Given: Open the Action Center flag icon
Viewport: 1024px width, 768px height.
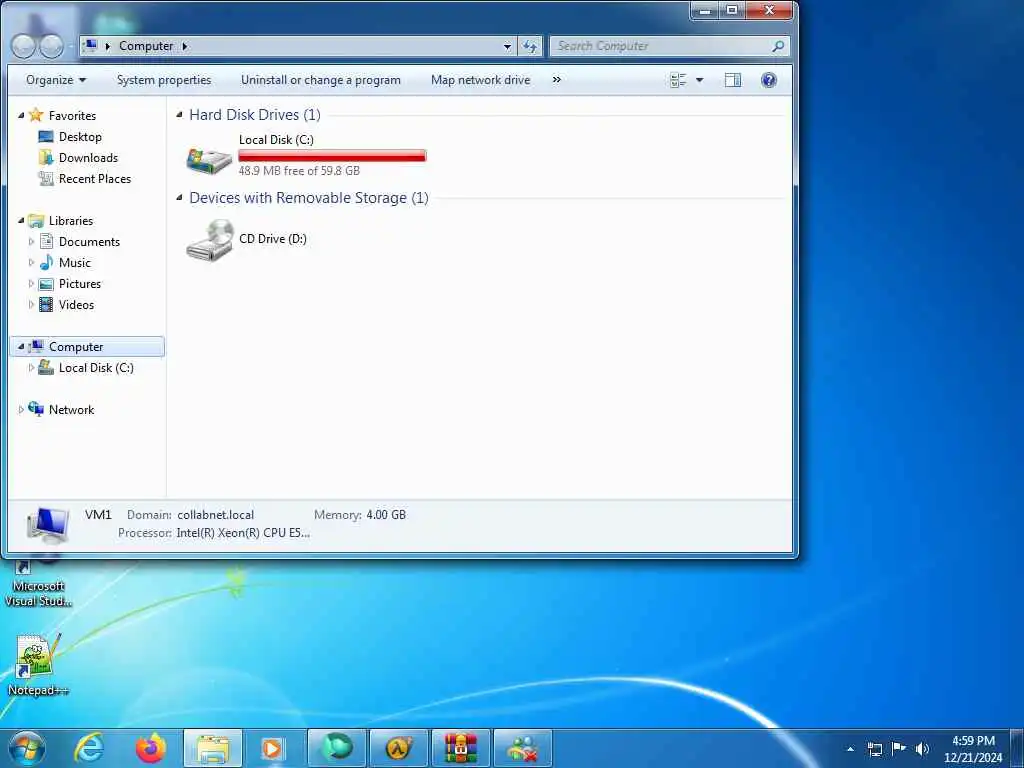Looking at the screenshot, I should tap(899, 748).
